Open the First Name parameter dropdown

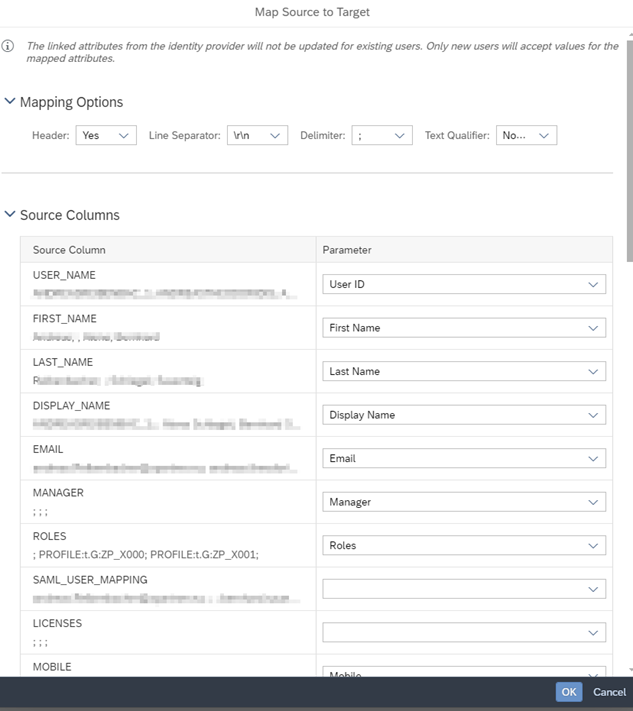(x=464, y=328)
